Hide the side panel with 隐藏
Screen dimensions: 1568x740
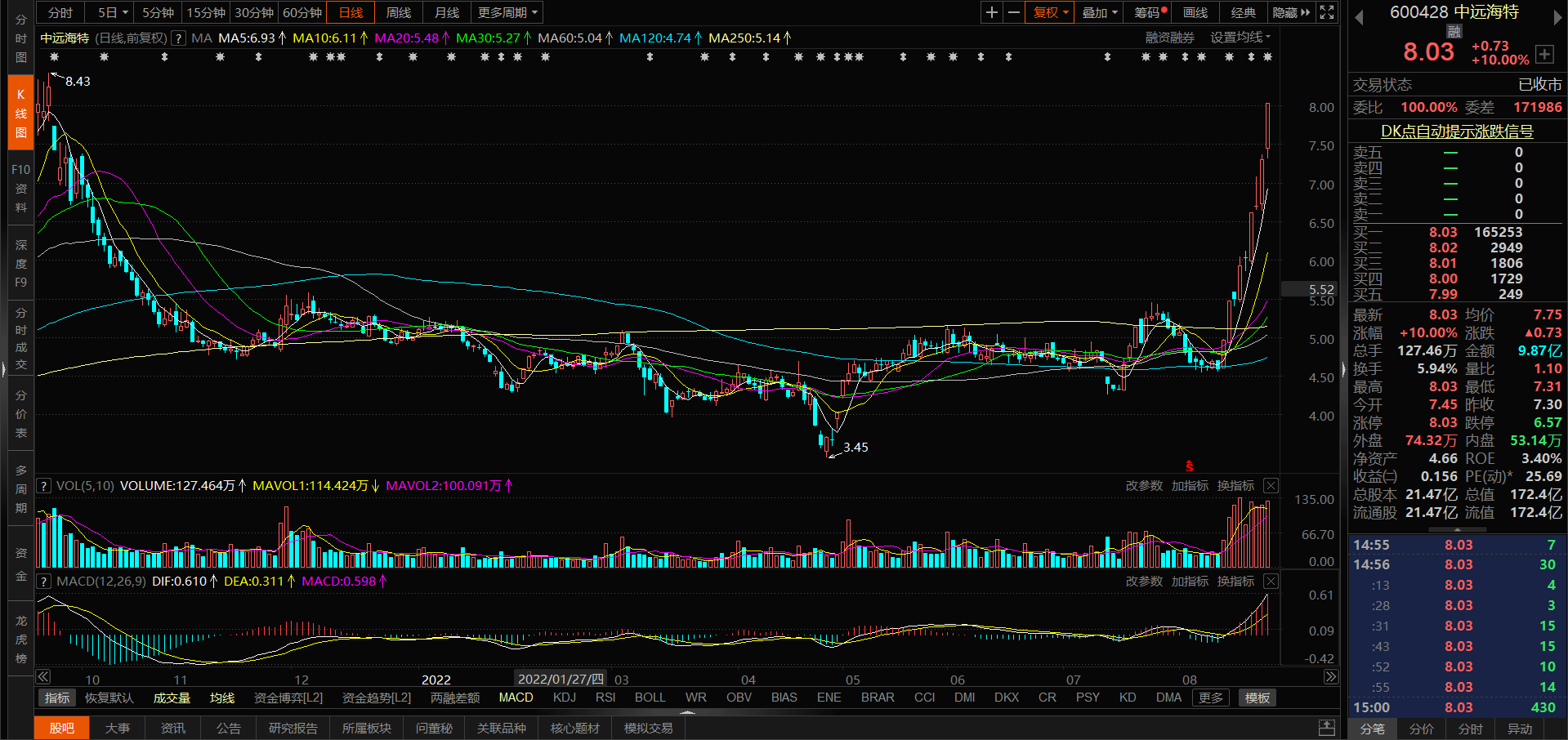tap(1290, 12)
